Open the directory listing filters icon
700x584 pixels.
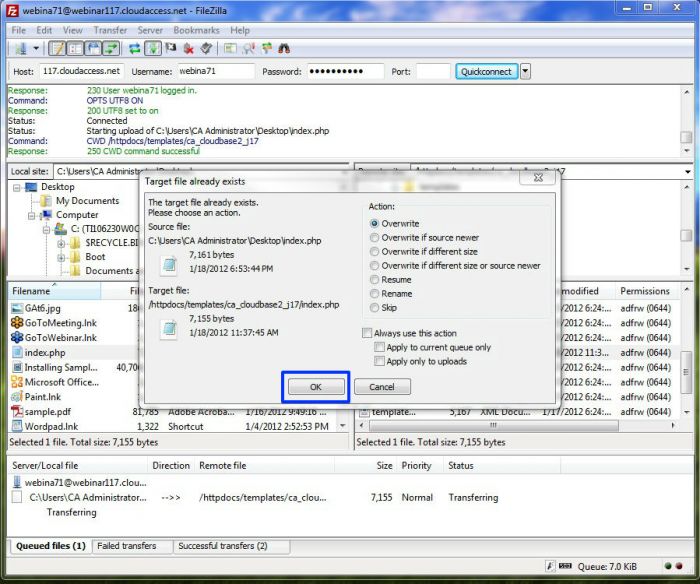(x=230, y=48)
